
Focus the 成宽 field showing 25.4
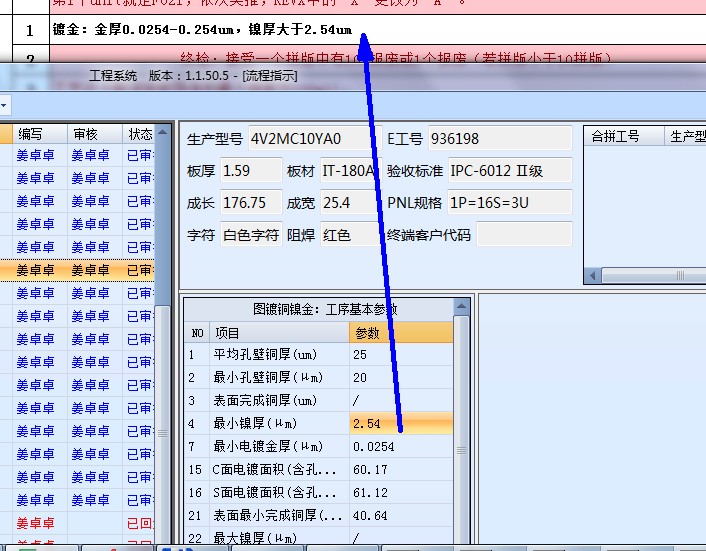[350, 203]
